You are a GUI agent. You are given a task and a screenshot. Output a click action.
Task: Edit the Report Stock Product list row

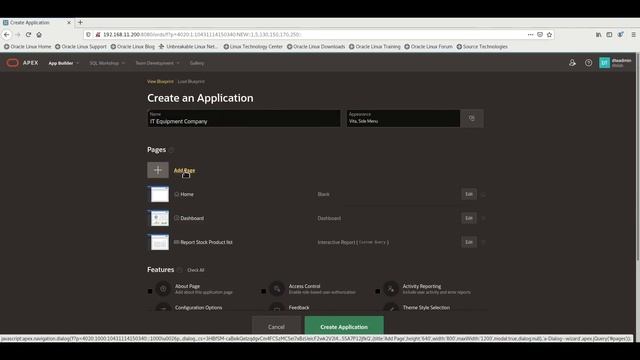[x=469, y=242]
